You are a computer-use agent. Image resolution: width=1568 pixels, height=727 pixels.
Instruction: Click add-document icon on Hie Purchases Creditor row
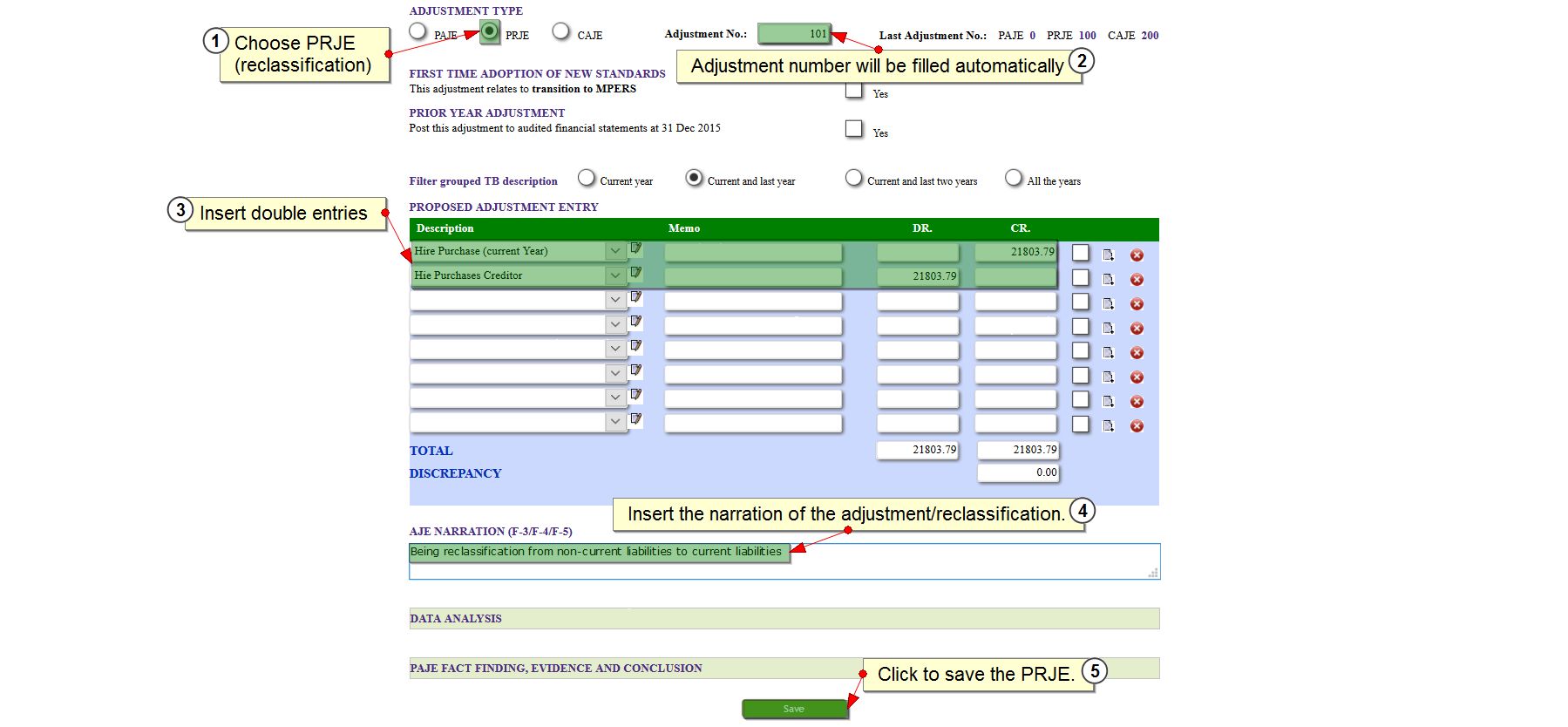pos(1108,280)
